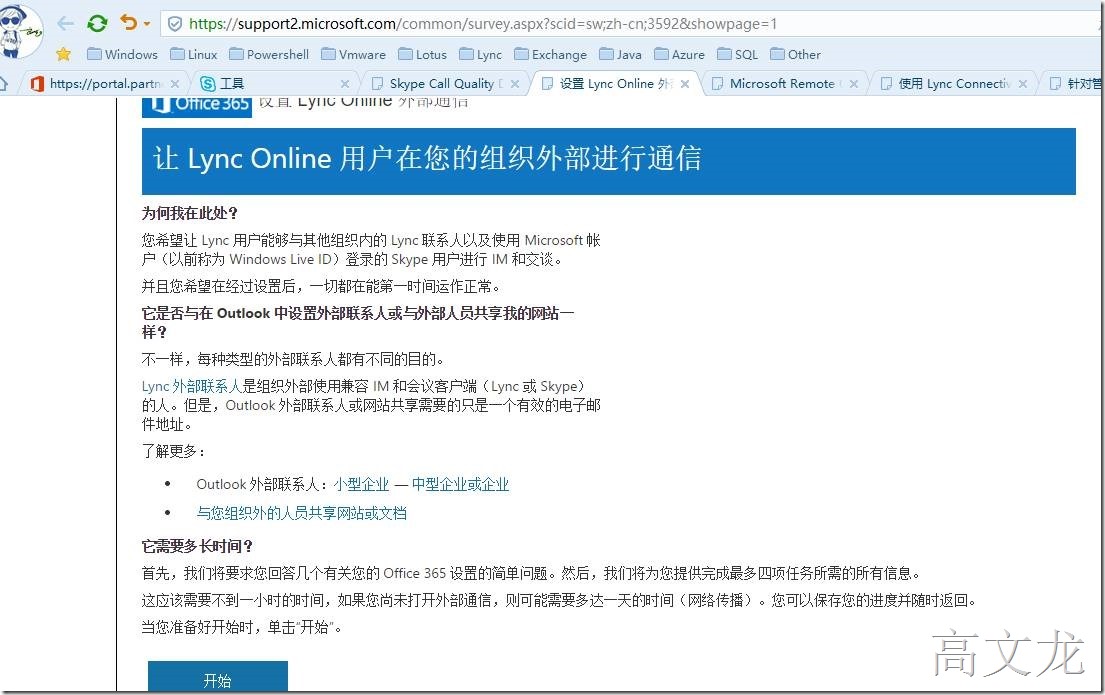Close the 设置 Lync Online tab
This screenshot has height=695, width=1105.
coord(685,84)
